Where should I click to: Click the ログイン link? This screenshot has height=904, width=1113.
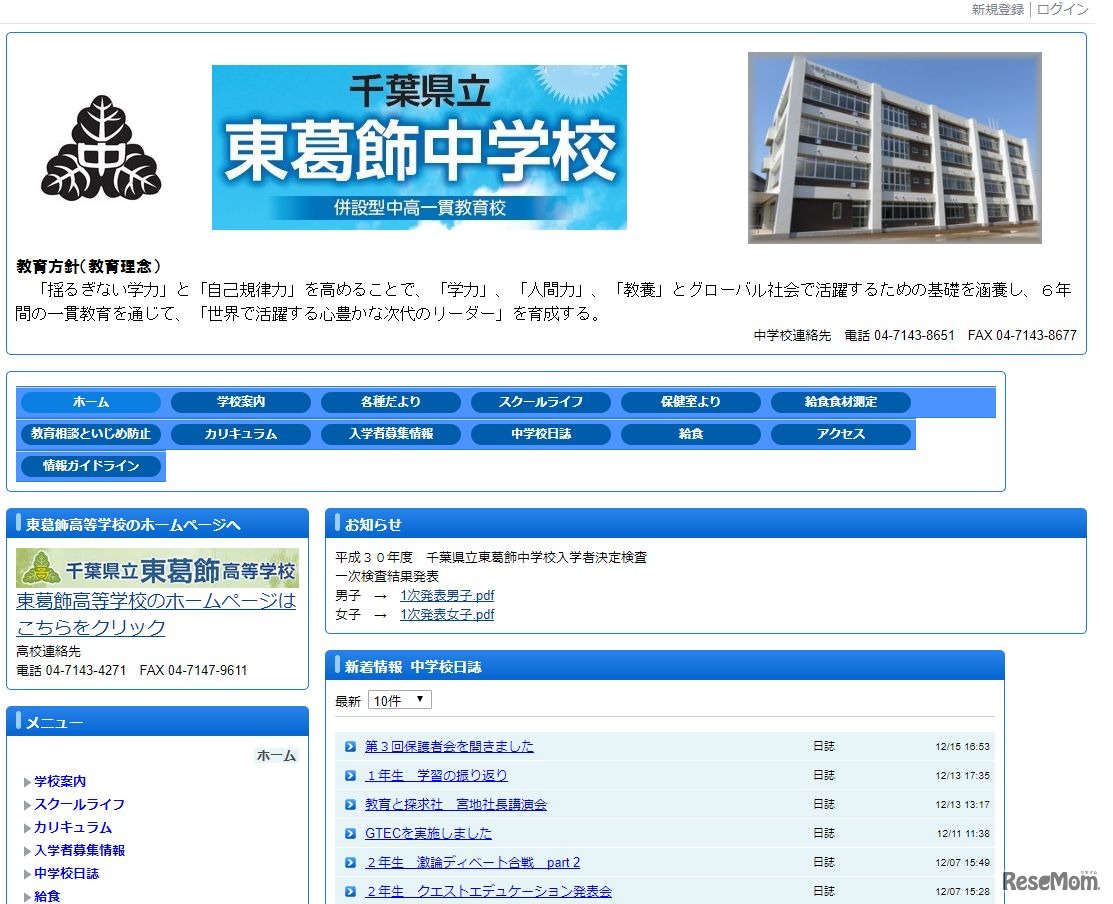[1063, 9]
